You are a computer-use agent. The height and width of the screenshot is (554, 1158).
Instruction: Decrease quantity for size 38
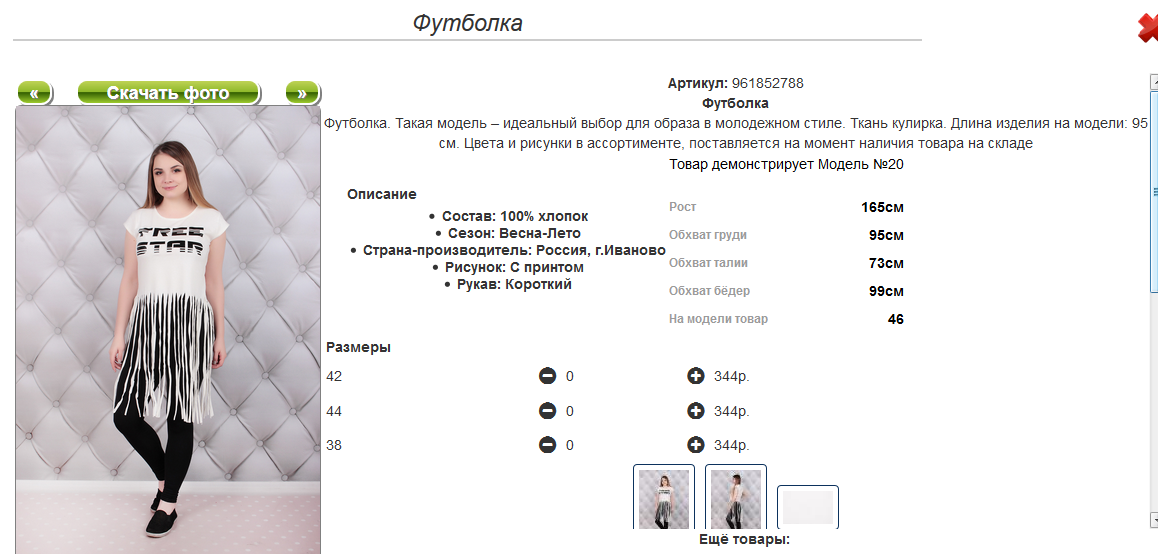[547, 445]
